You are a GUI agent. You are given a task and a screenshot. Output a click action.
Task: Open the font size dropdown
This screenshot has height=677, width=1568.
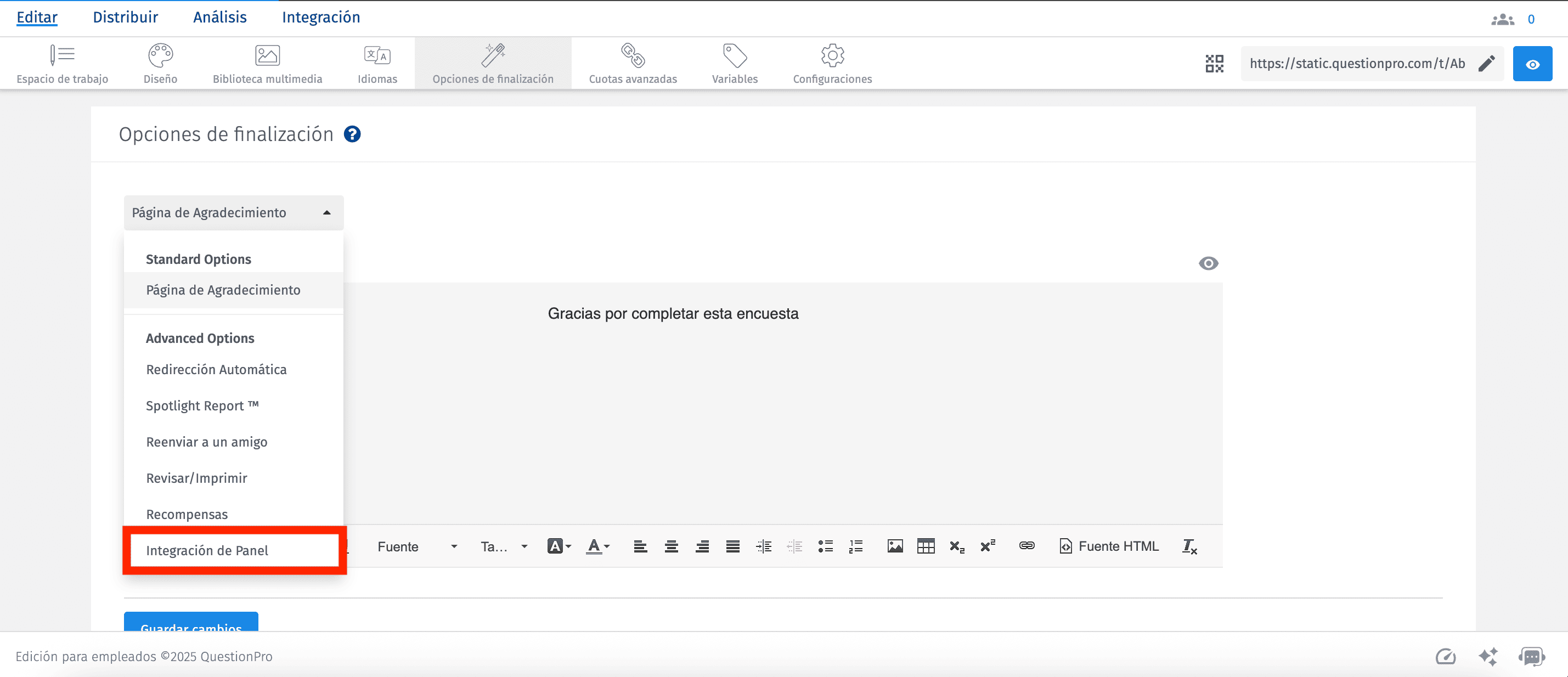click(503, 546)
